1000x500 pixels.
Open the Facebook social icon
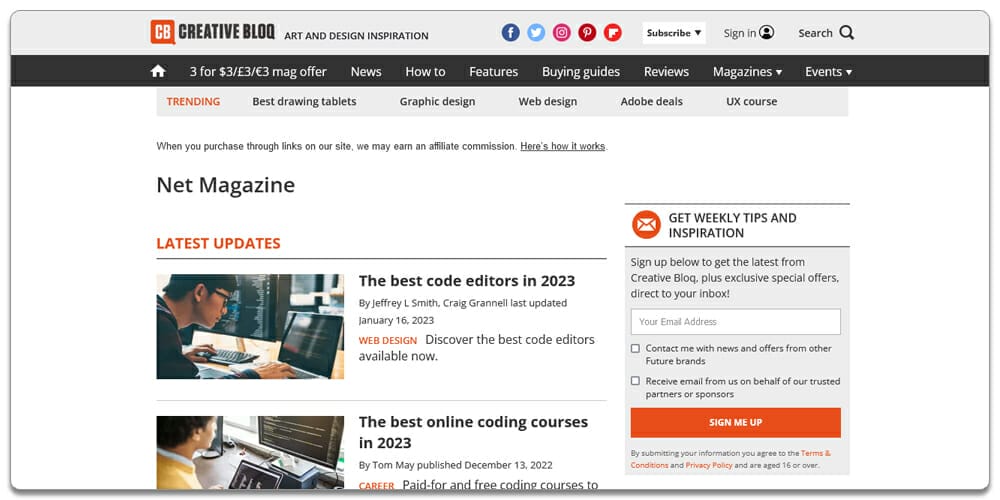tap(510, 33)
